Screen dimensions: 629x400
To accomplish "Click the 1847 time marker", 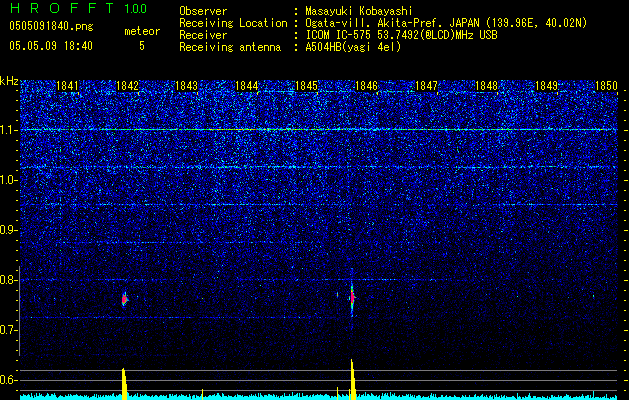I will coord(426,85).
